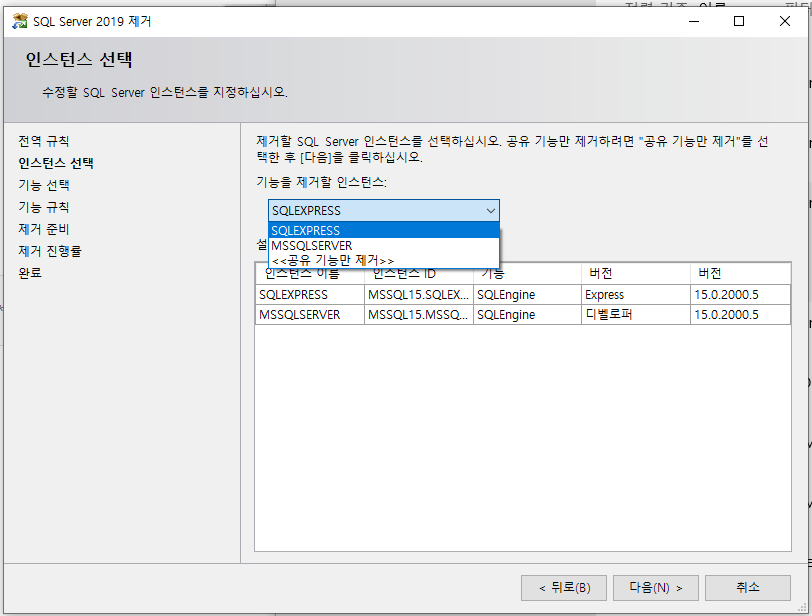Select the 기능 규칙 step in sidebar

(x=44, y=207)
